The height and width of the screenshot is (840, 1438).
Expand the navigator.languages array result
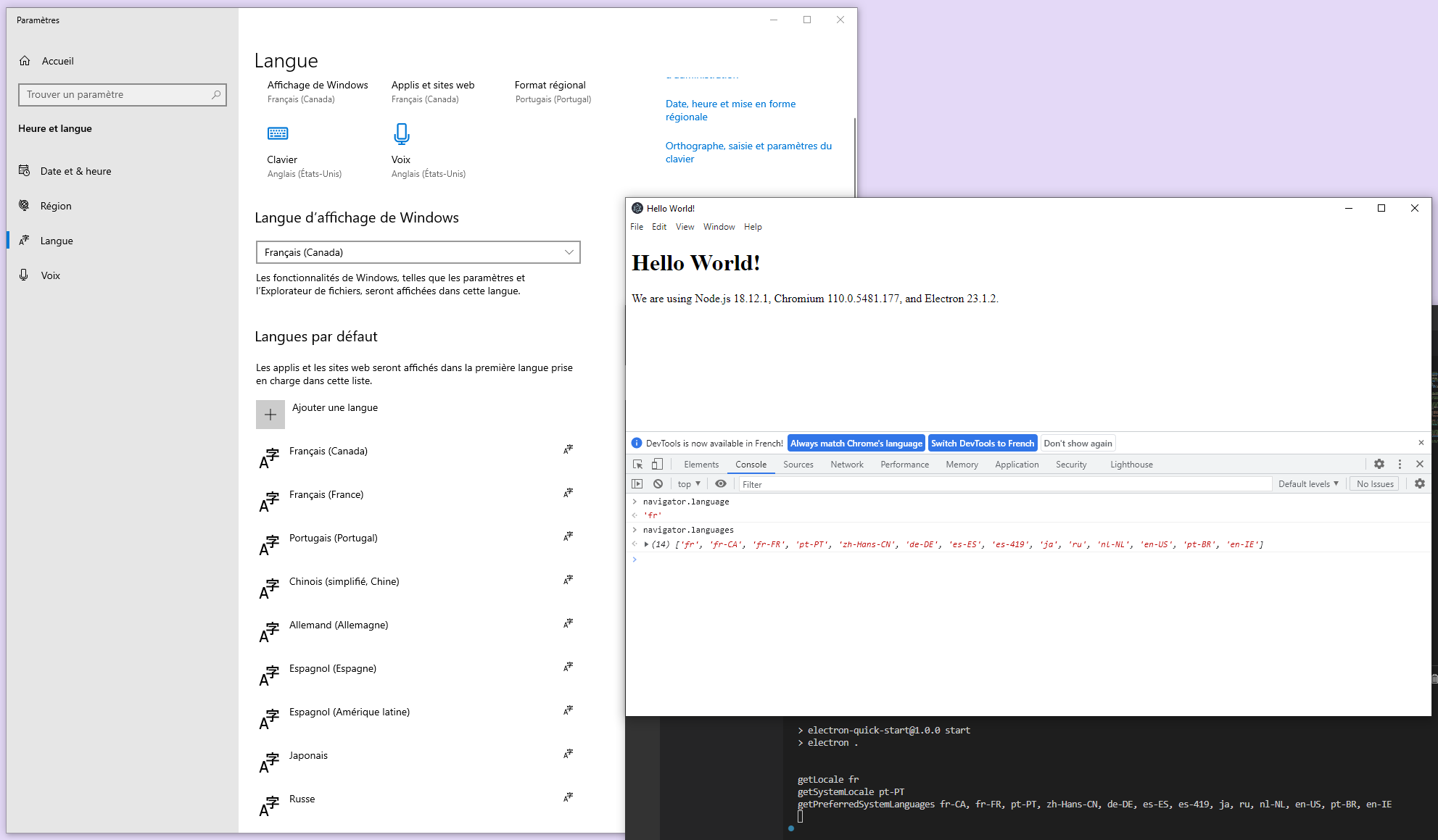tap(646, 544)
